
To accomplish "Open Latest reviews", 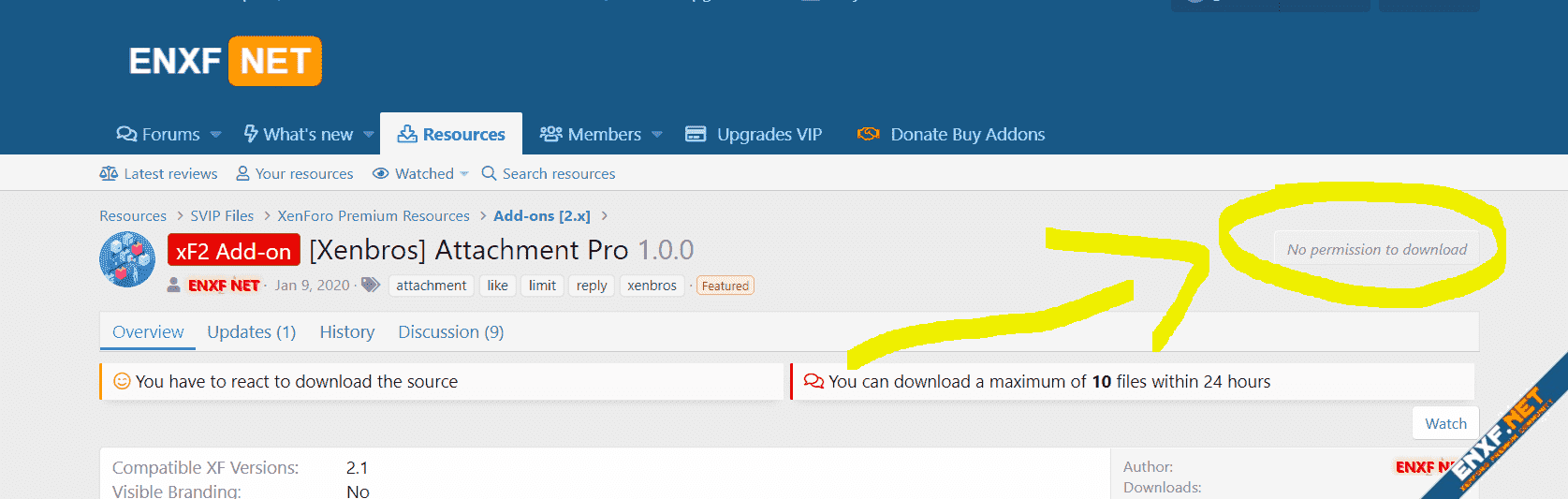I will (158, 173).
